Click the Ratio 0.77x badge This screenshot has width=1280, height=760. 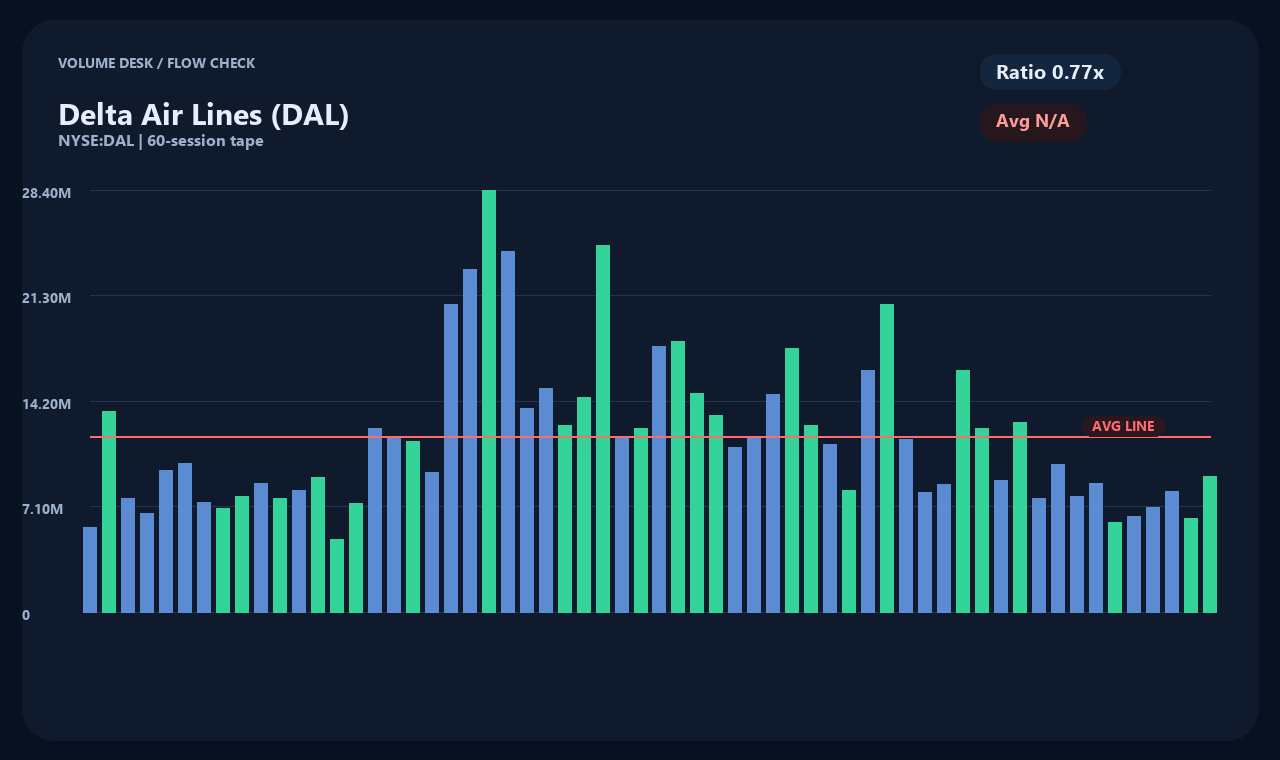tap(1050, 72)
